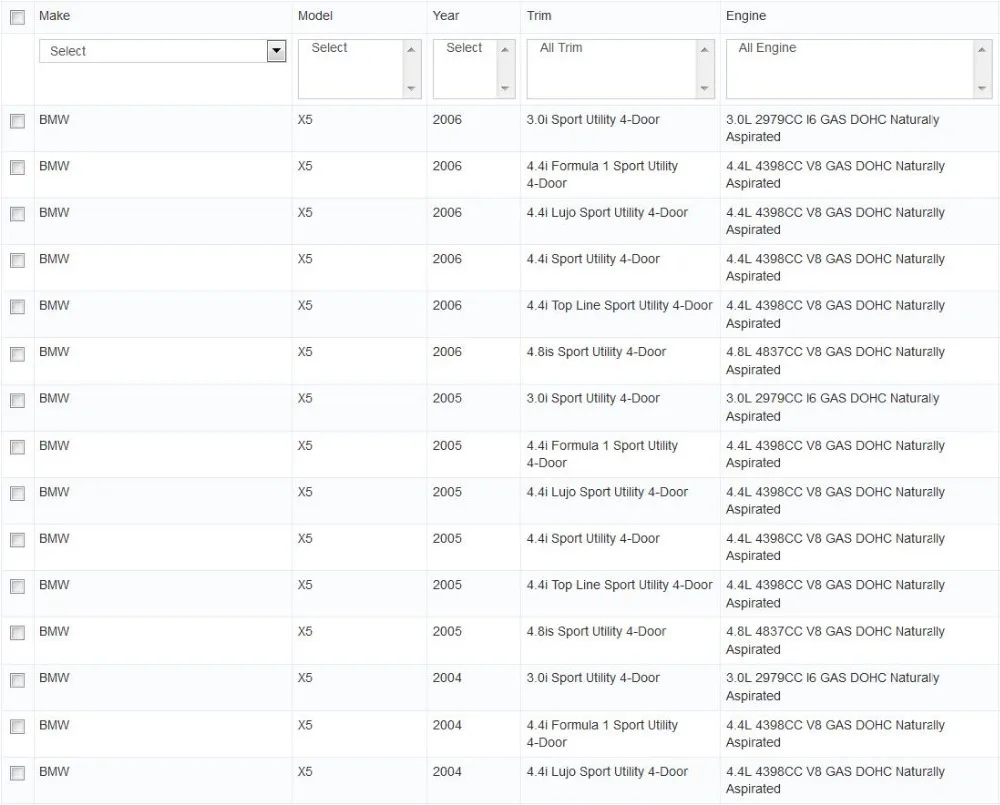Click the Engine column header
Viewport: 1000px width, 805px height.
point(746,16)
